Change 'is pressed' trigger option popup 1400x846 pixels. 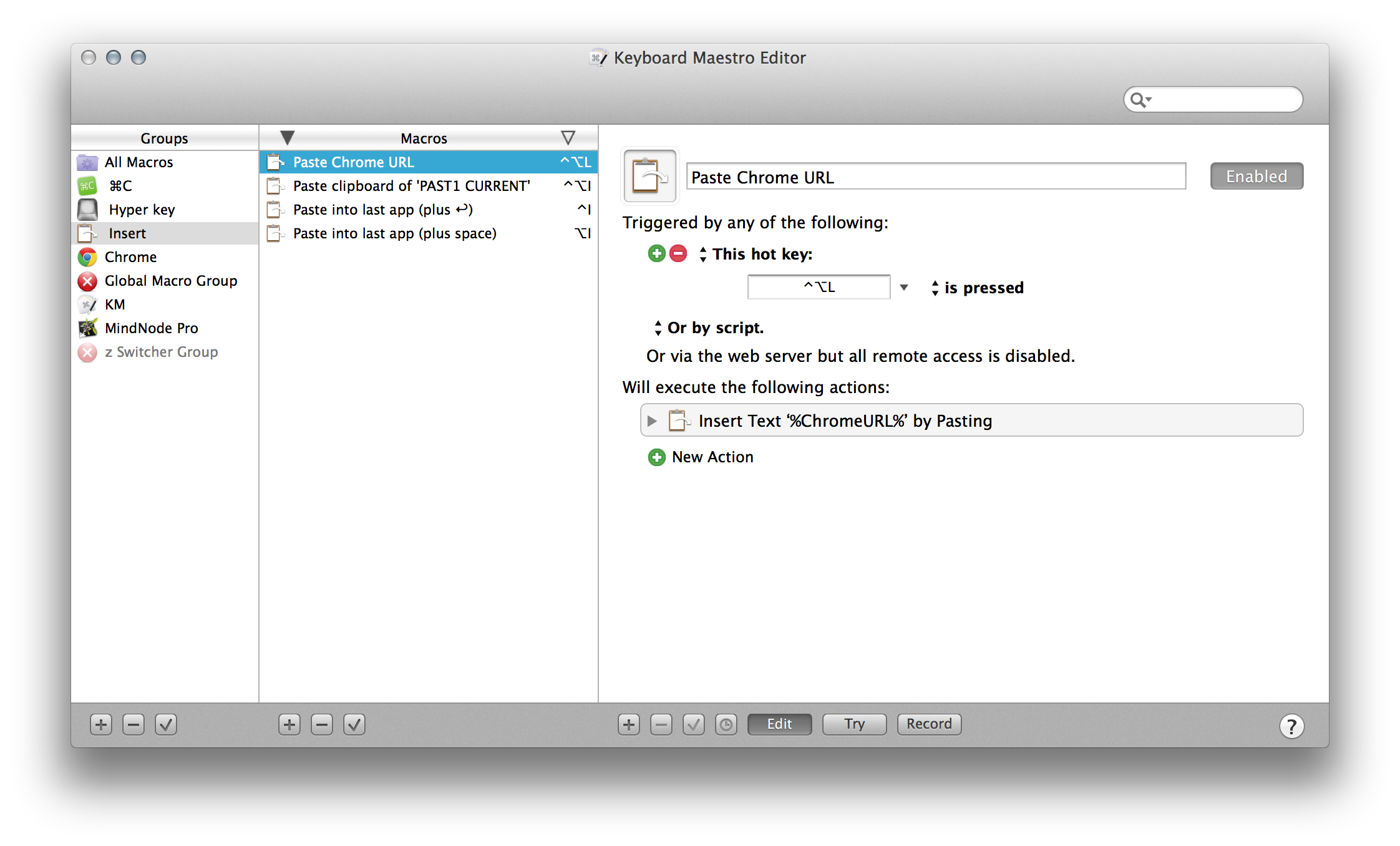pyautogui.click(x=977, y=288)
